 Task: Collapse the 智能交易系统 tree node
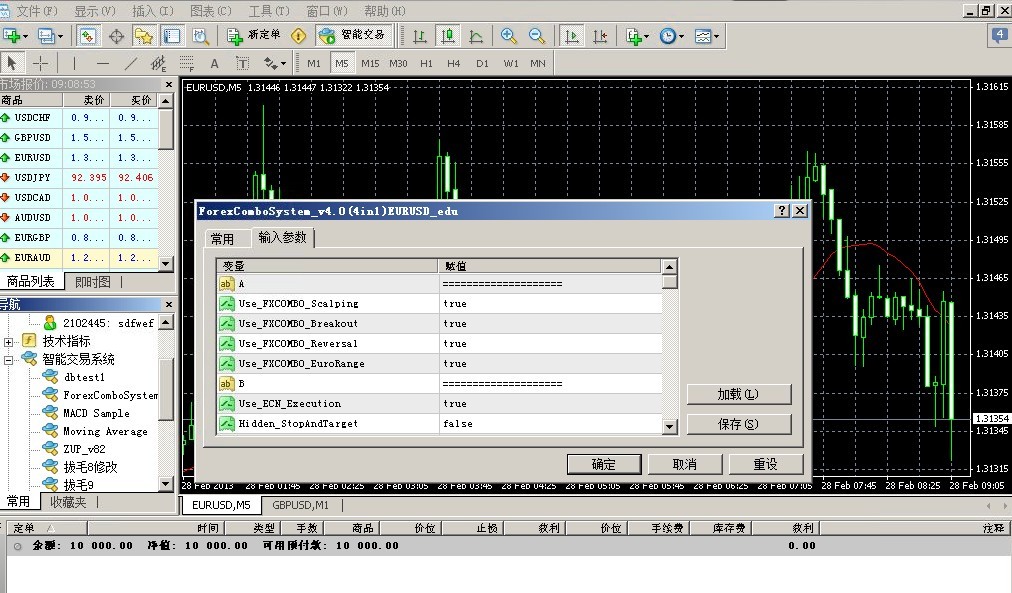pyautogui.click(x=9, y=359)
